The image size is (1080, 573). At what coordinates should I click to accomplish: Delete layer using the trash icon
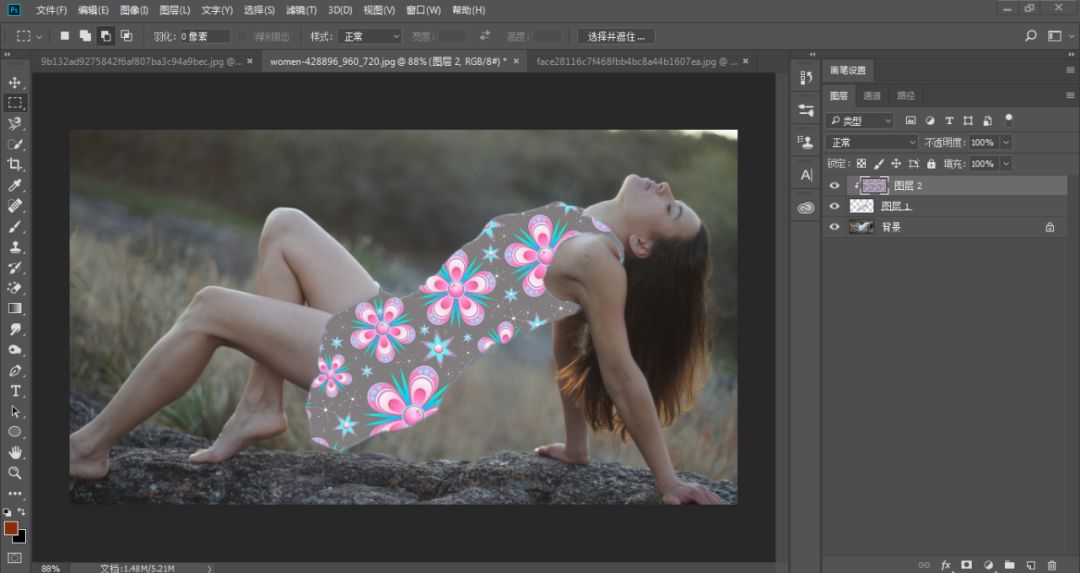[x=1052, y=565]
